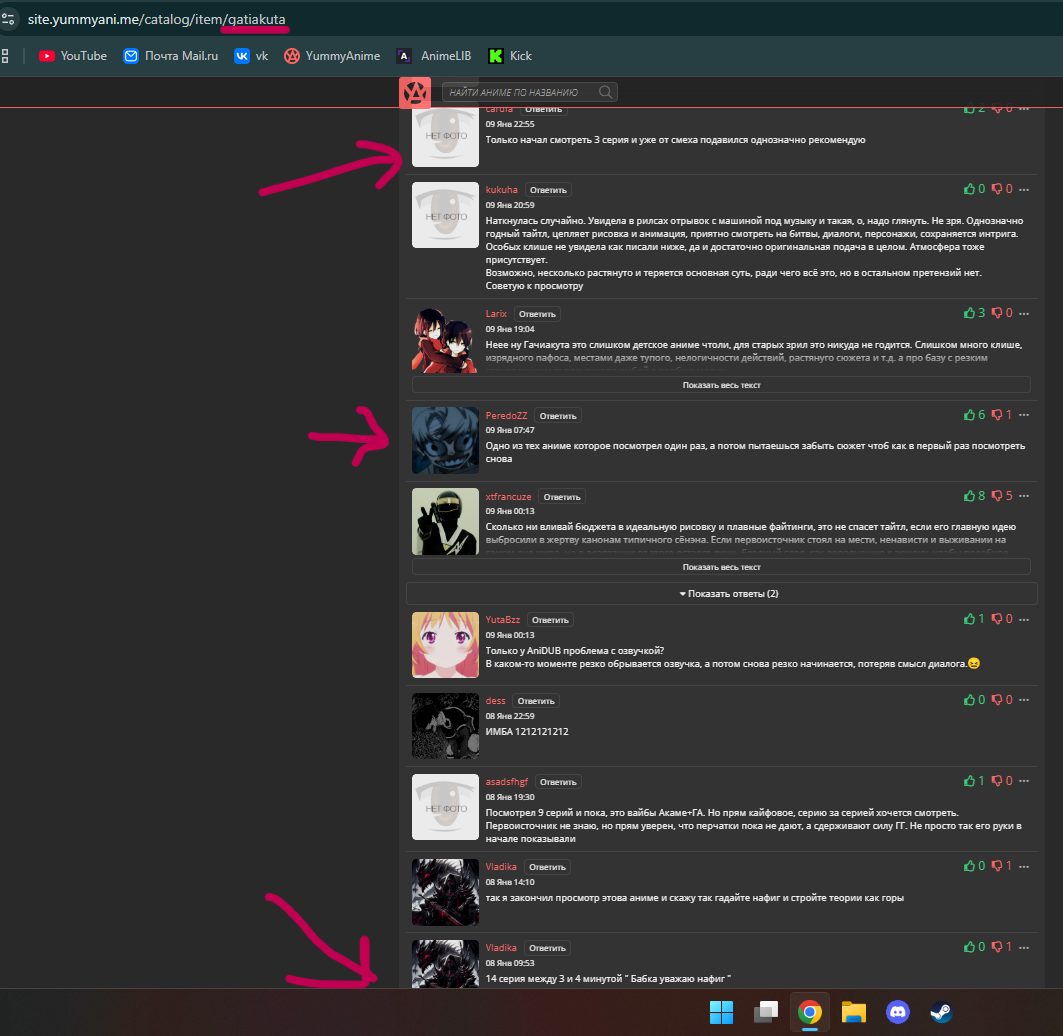Screen dimensions: 1063x1036
Task: Like xtfrancuze's comment
Action: tap(974, 496)
